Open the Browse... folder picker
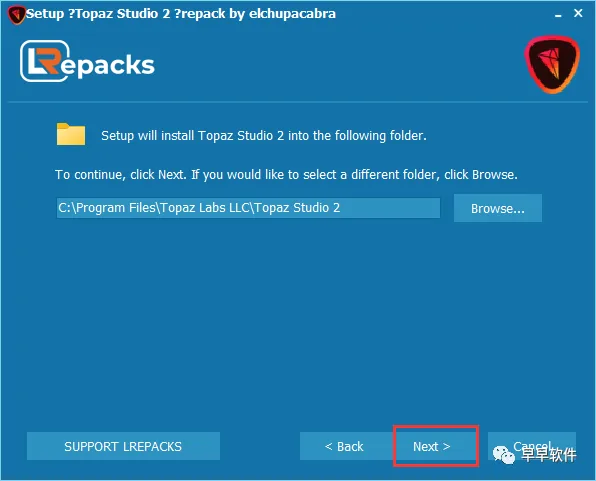 [x=498, y=208]
